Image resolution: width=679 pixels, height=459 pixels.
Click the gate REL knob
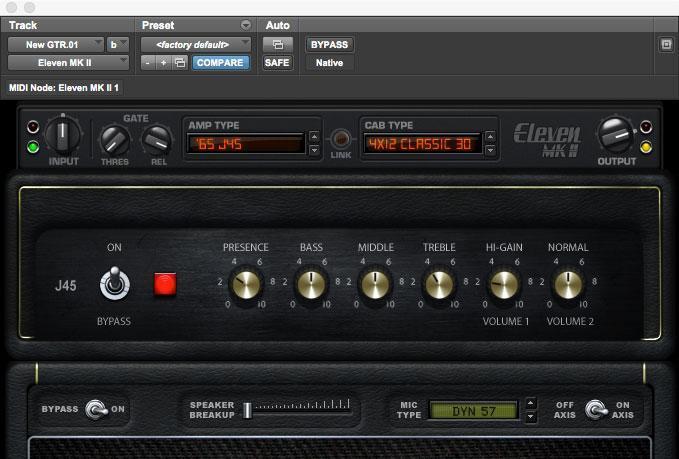(156, 140)
